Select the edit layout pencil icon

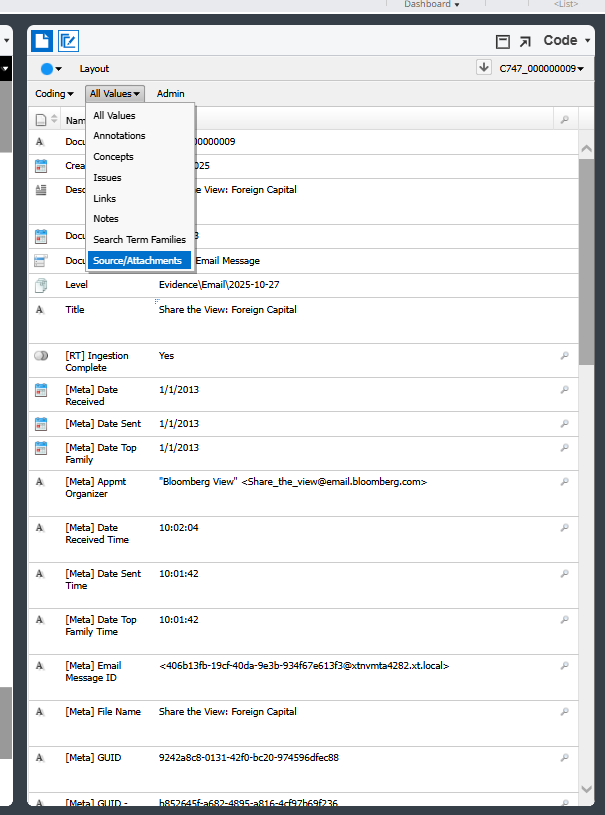[x=68, y=40]
